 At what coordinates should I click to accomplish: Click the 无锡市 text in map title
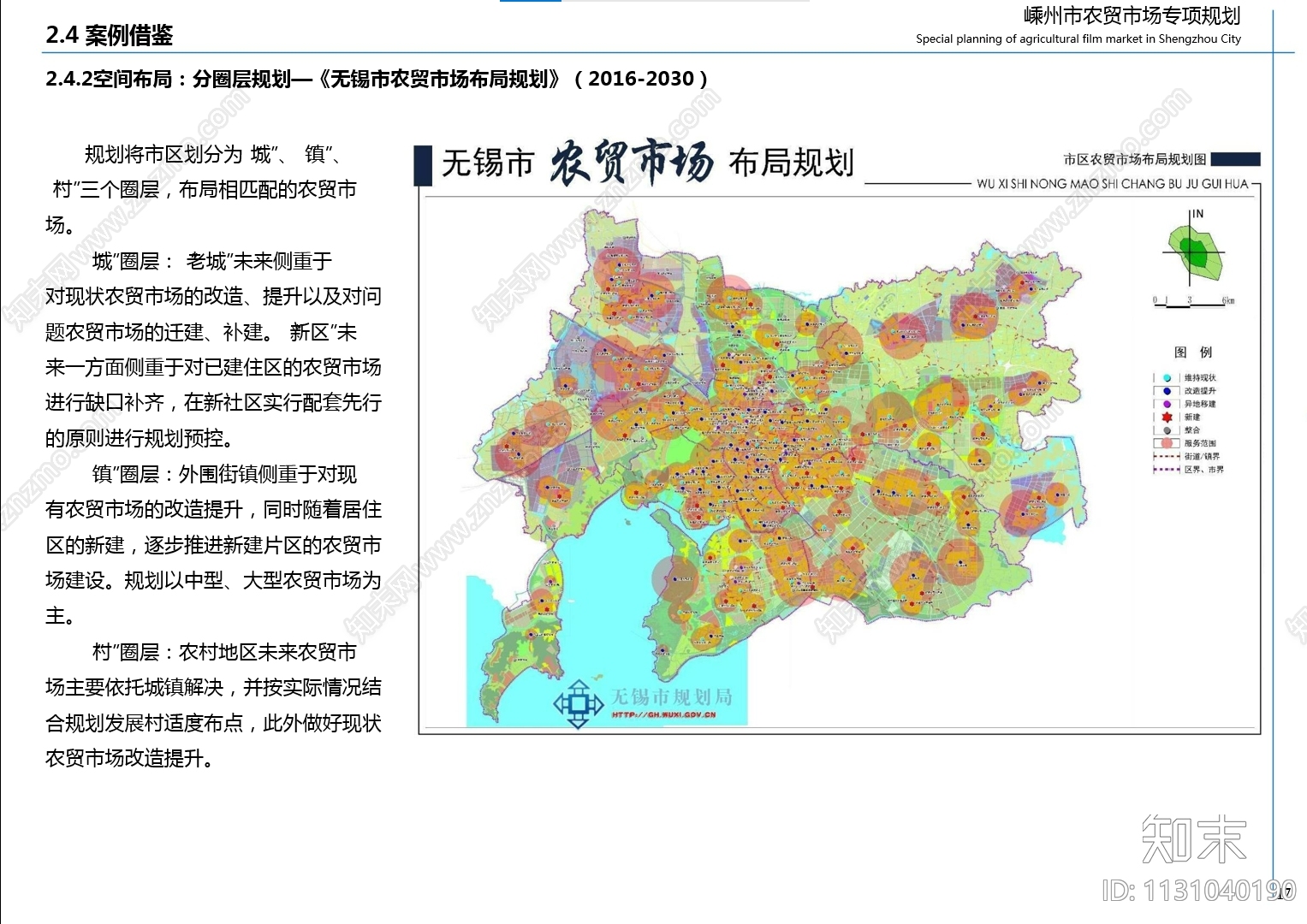click(488, 163)
